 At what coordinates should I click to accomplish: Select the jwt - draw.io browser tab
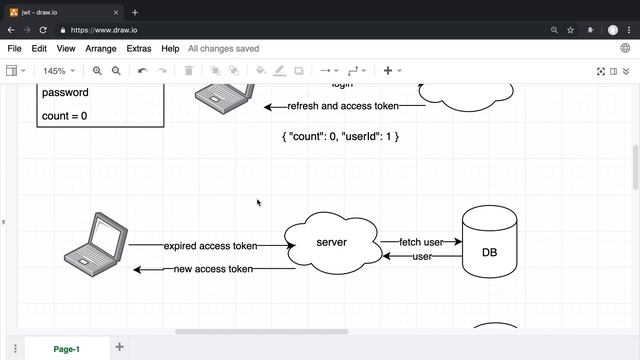coord(64,12)
